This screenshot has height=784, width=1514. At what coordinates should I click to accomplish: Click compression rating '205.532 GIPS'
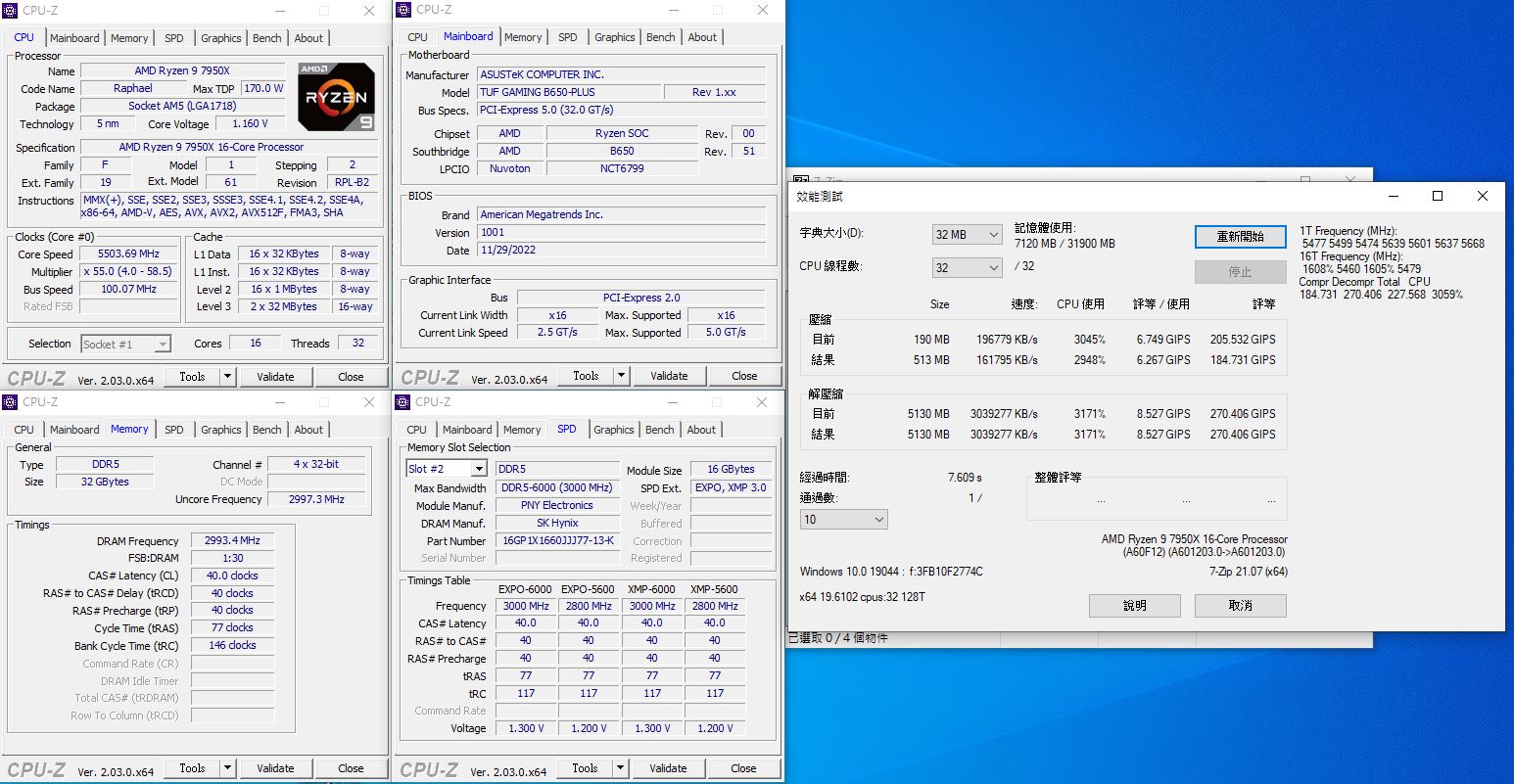tap(1243, 340)
